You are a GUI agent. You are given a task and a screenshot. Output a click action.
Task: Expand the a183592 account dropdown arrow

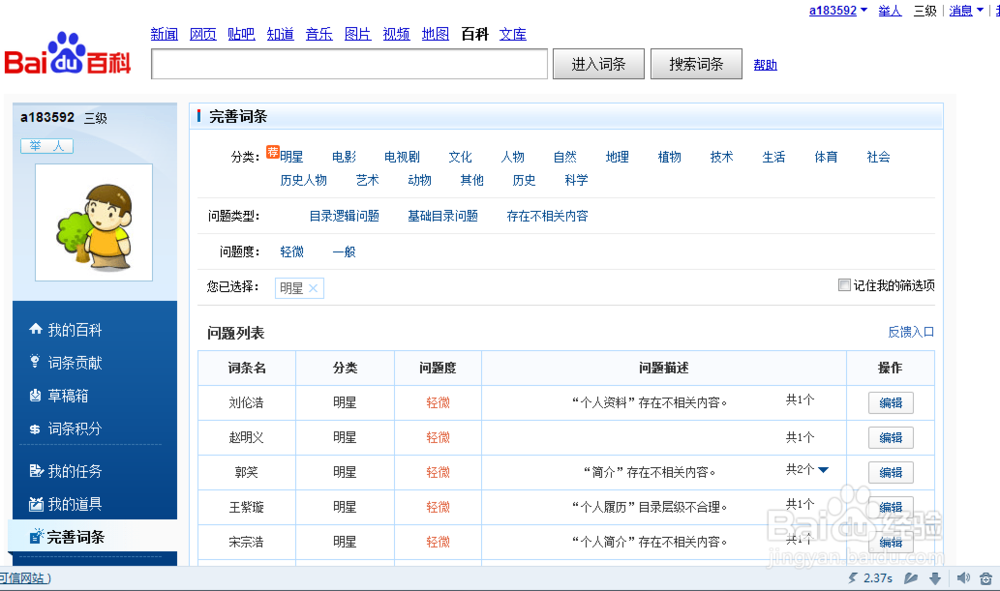864,10
